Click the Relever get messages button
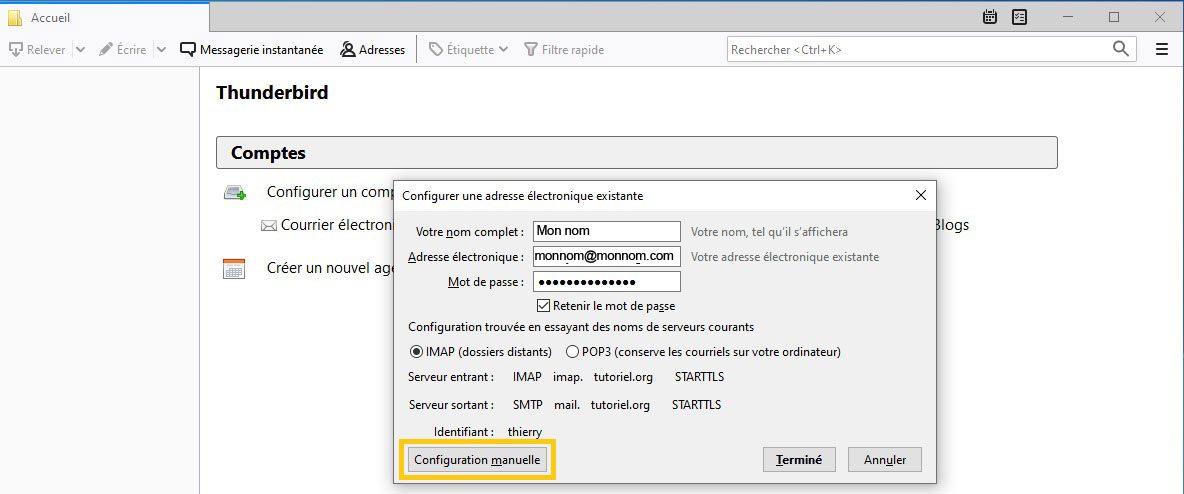 37,50
